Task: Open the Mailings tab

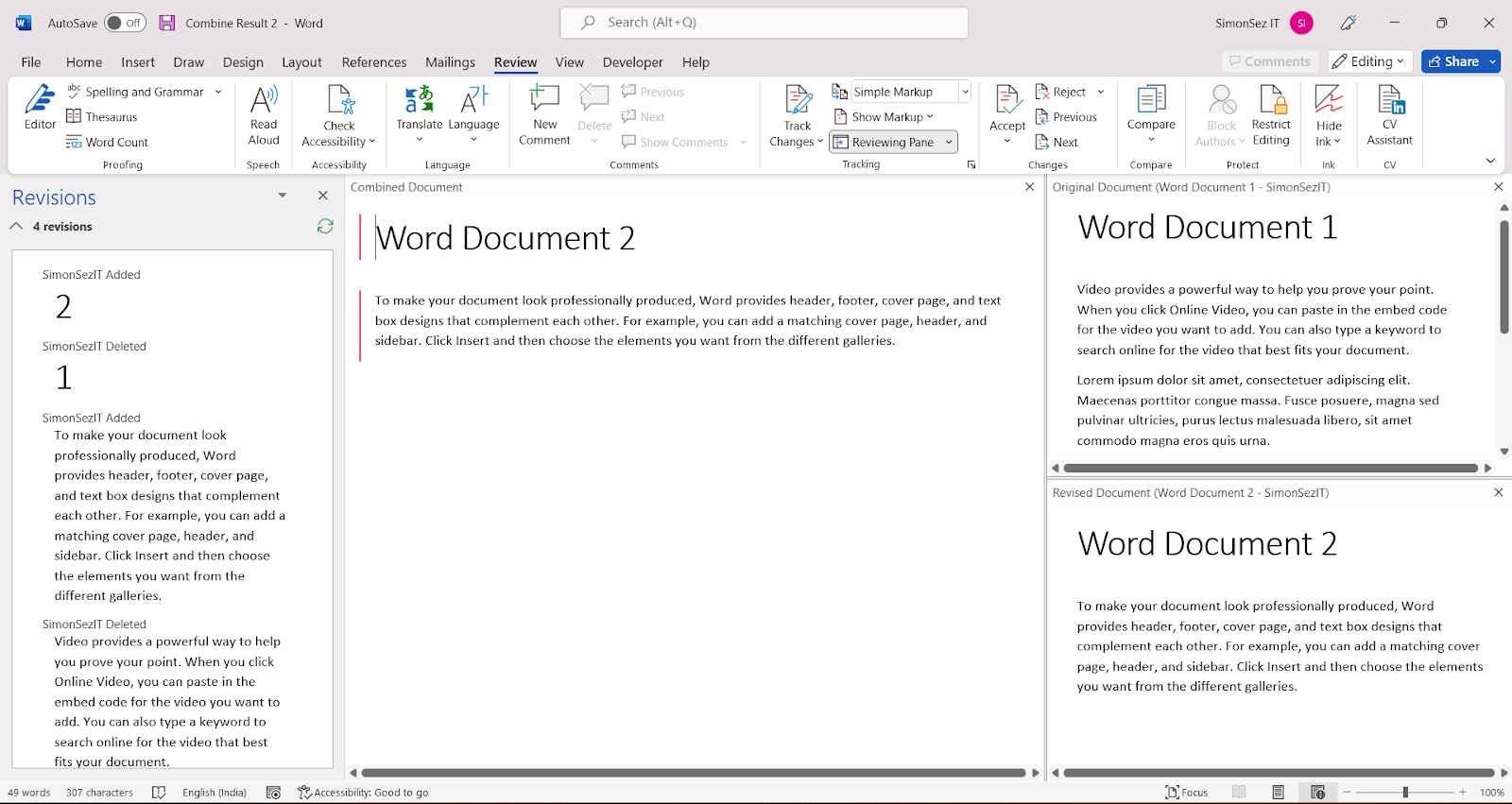Action: pyautogui.click(x=450, y=61)
